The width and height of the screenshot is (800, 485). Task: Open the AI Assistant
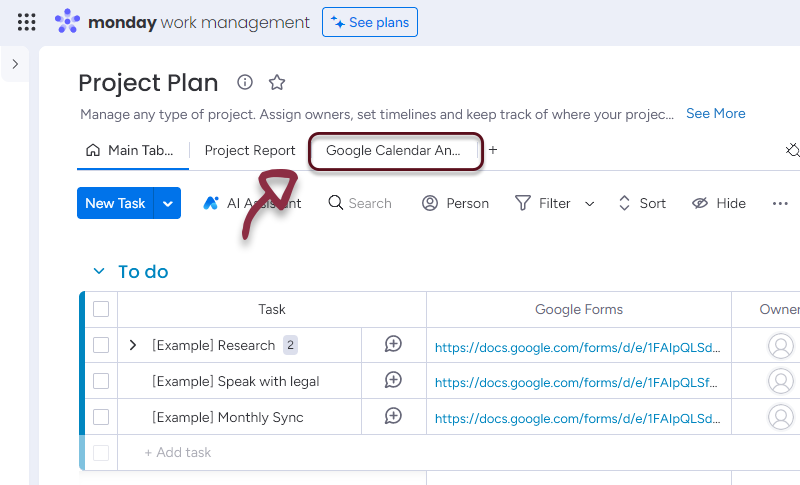(x=252, y=203)
